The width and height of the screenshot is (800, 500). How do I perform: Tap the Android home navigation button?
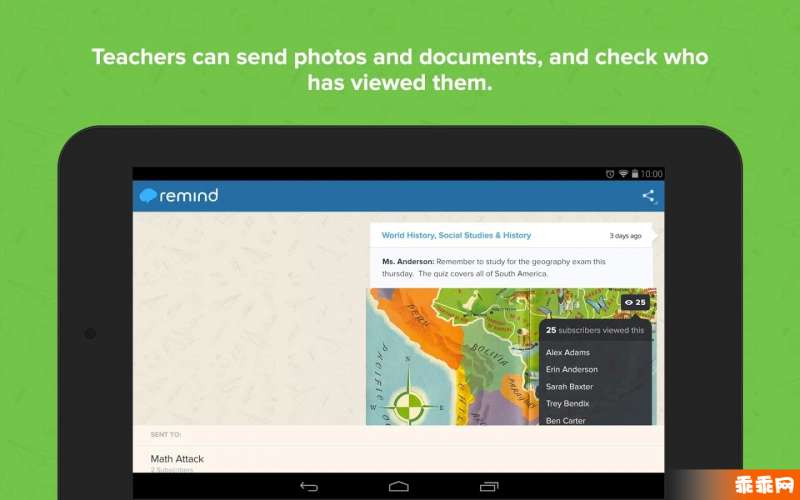(398, 486)
